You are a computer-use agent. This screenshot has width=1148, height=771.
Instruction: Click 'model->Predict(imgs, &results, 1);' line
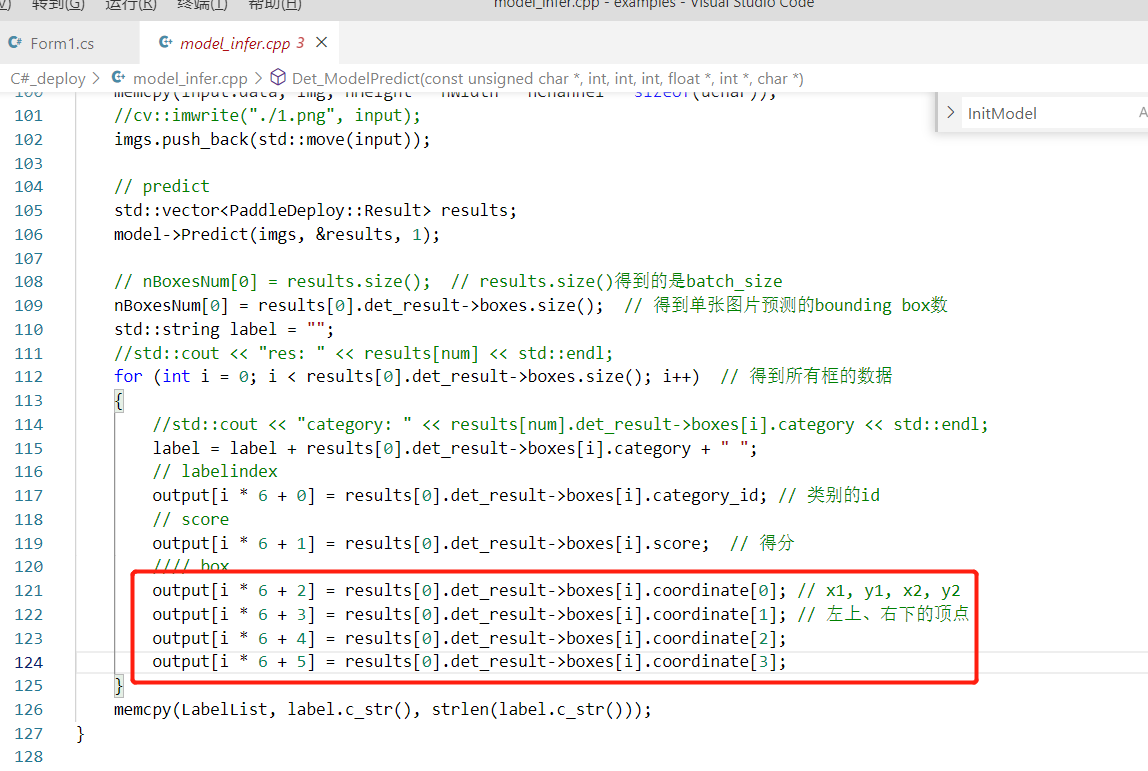tap(277, 234)
